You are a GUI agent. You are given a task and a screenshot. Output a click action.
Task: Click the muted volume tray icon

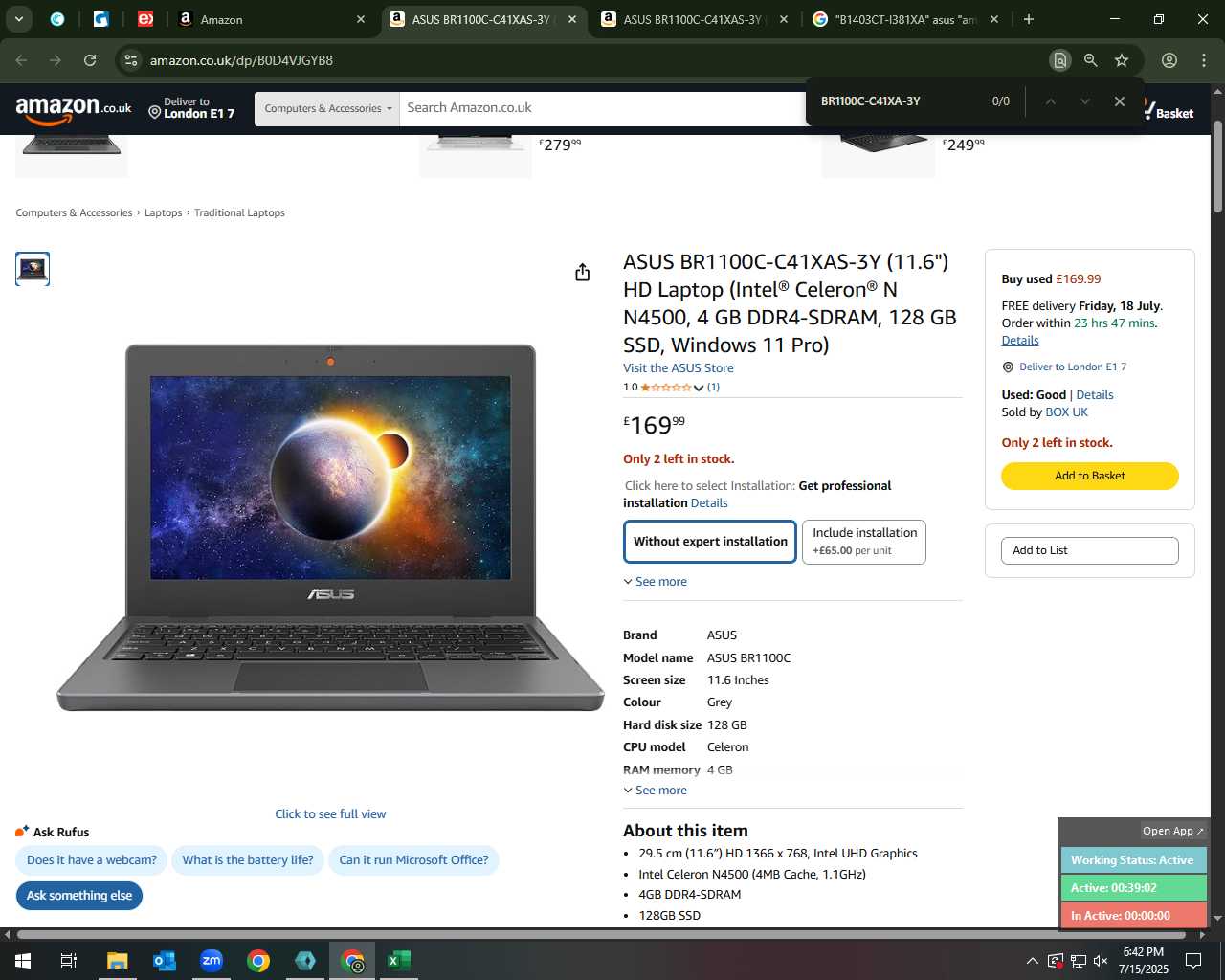tap(1101, 961)
